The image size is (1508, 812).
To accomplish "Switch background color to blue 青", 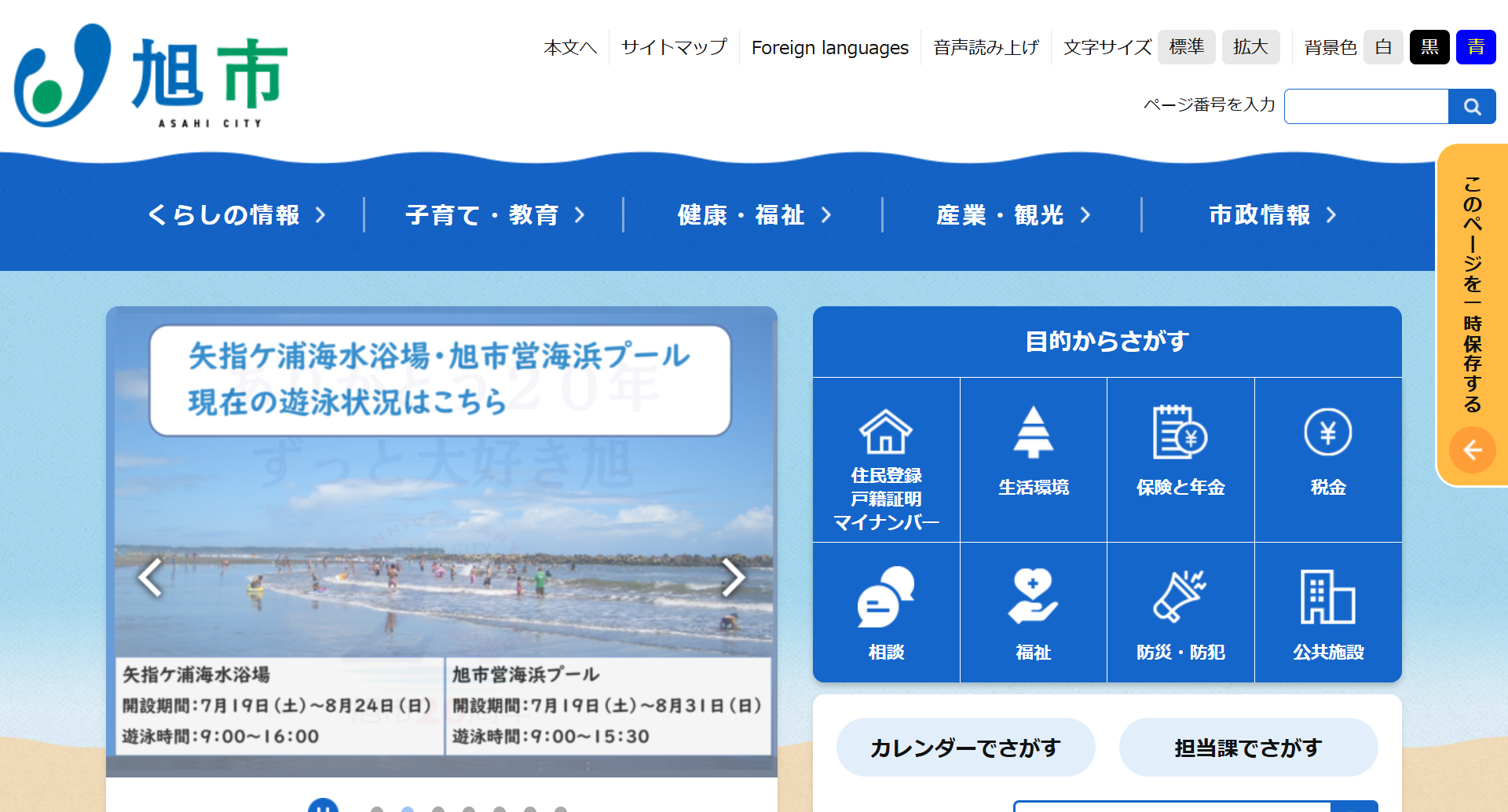I will 1476,47.
